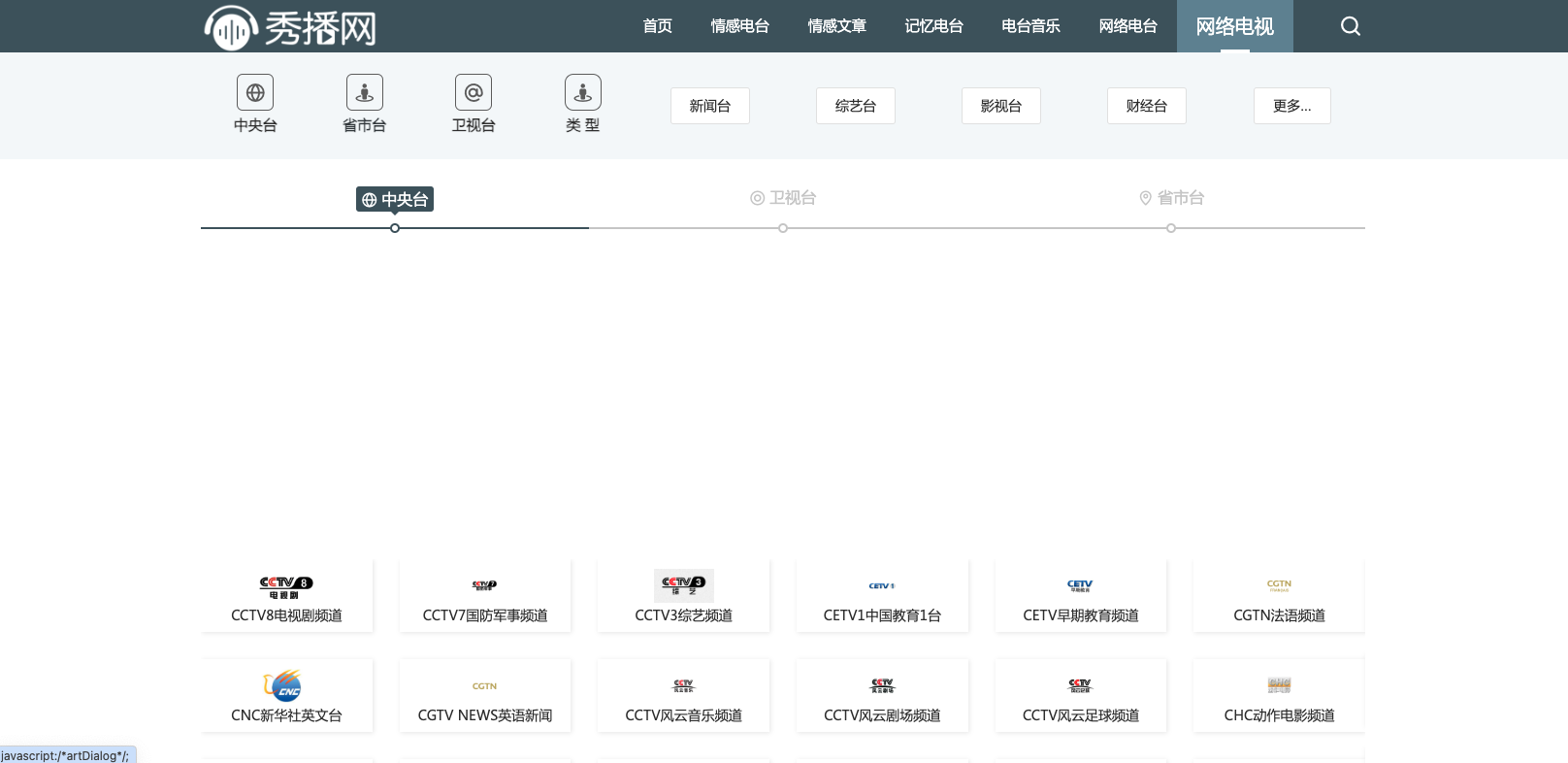Open the CCTV7国防军事频道 text link
Screen dimensions: 1568x763
click(x=485, y=615)
